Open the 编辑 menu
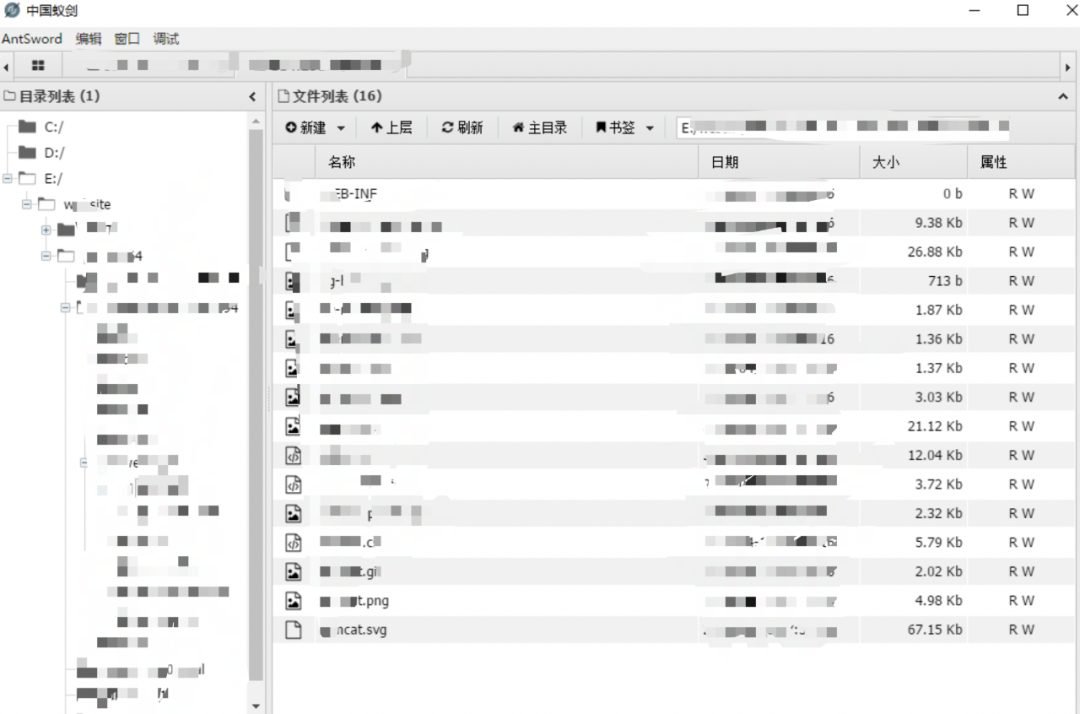Image resolution: width=1080 pixels, height=714 pixels. coord(88,39)
